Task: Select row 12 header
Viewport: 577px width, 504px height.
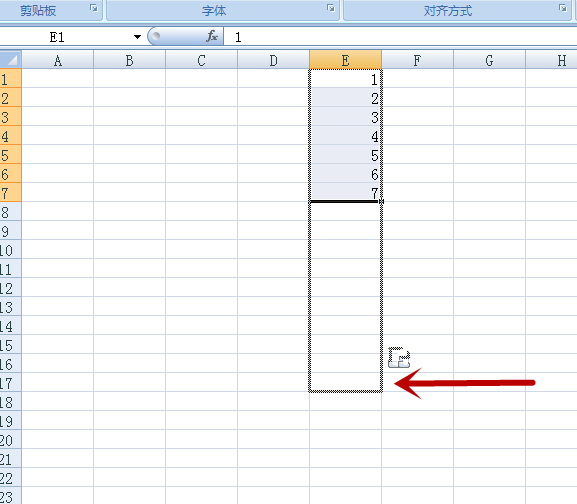Action: click(11, 288)
